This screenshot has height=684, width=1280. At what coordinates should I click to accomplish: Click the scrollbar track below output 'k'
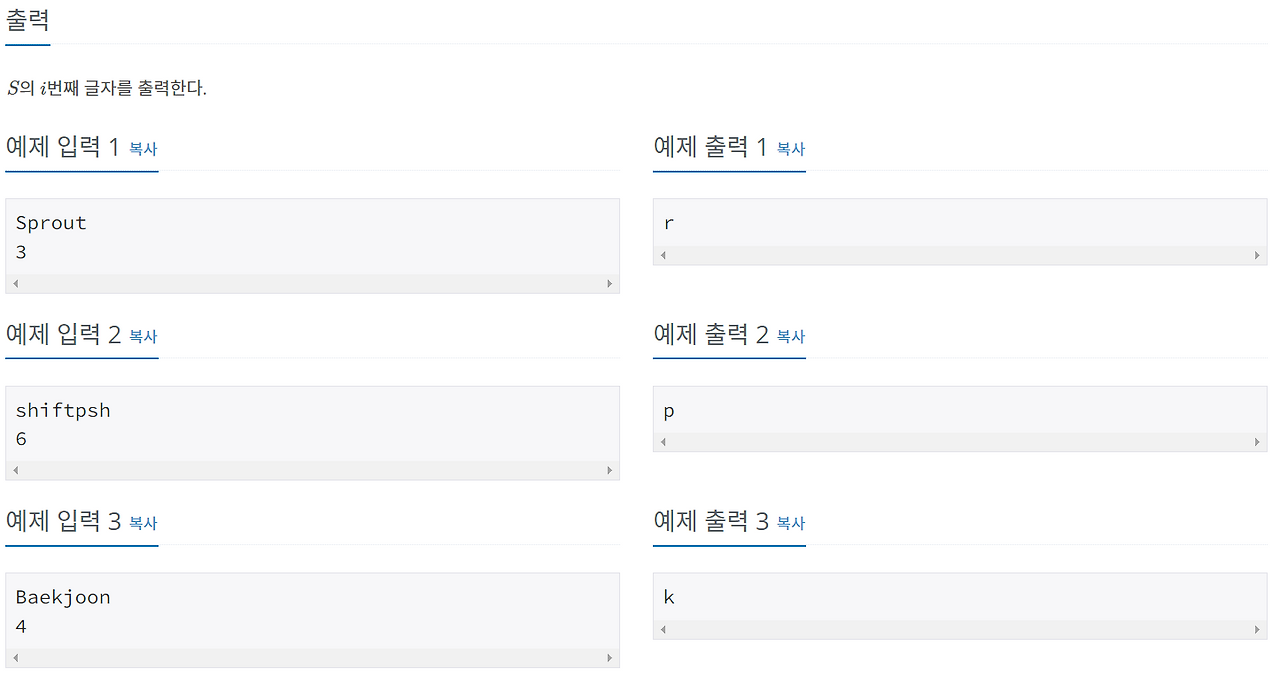coord(960,630)
